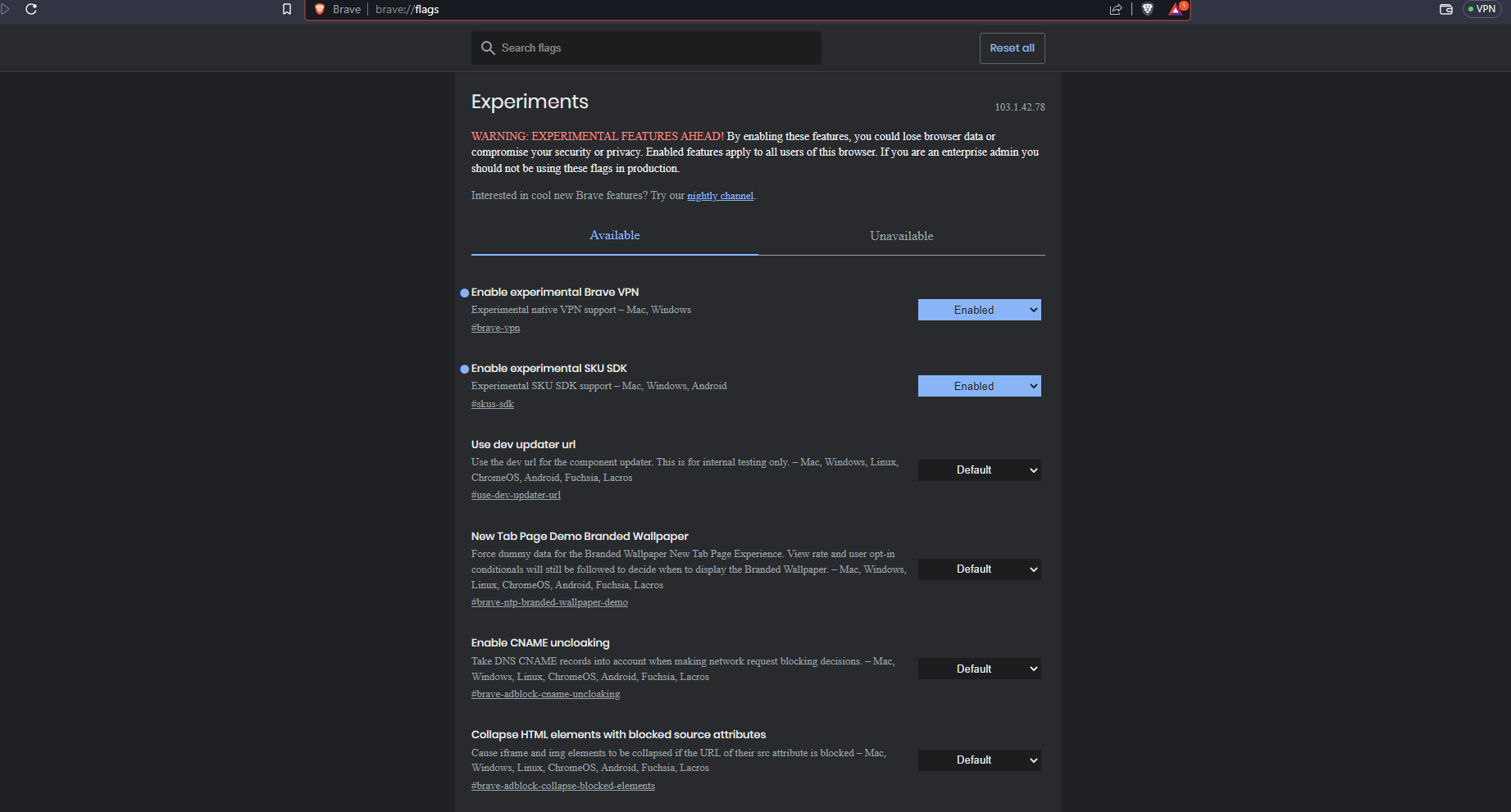Open the Brave Wallet icon

[x=1445, y=10]
